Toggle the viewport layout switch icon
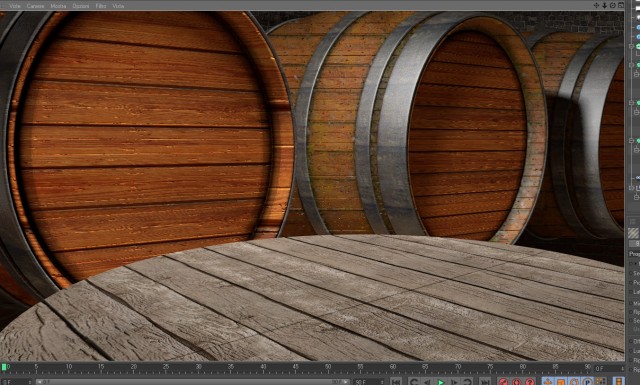The width and height of the screenshot is (640, 385). pos(621,5)
